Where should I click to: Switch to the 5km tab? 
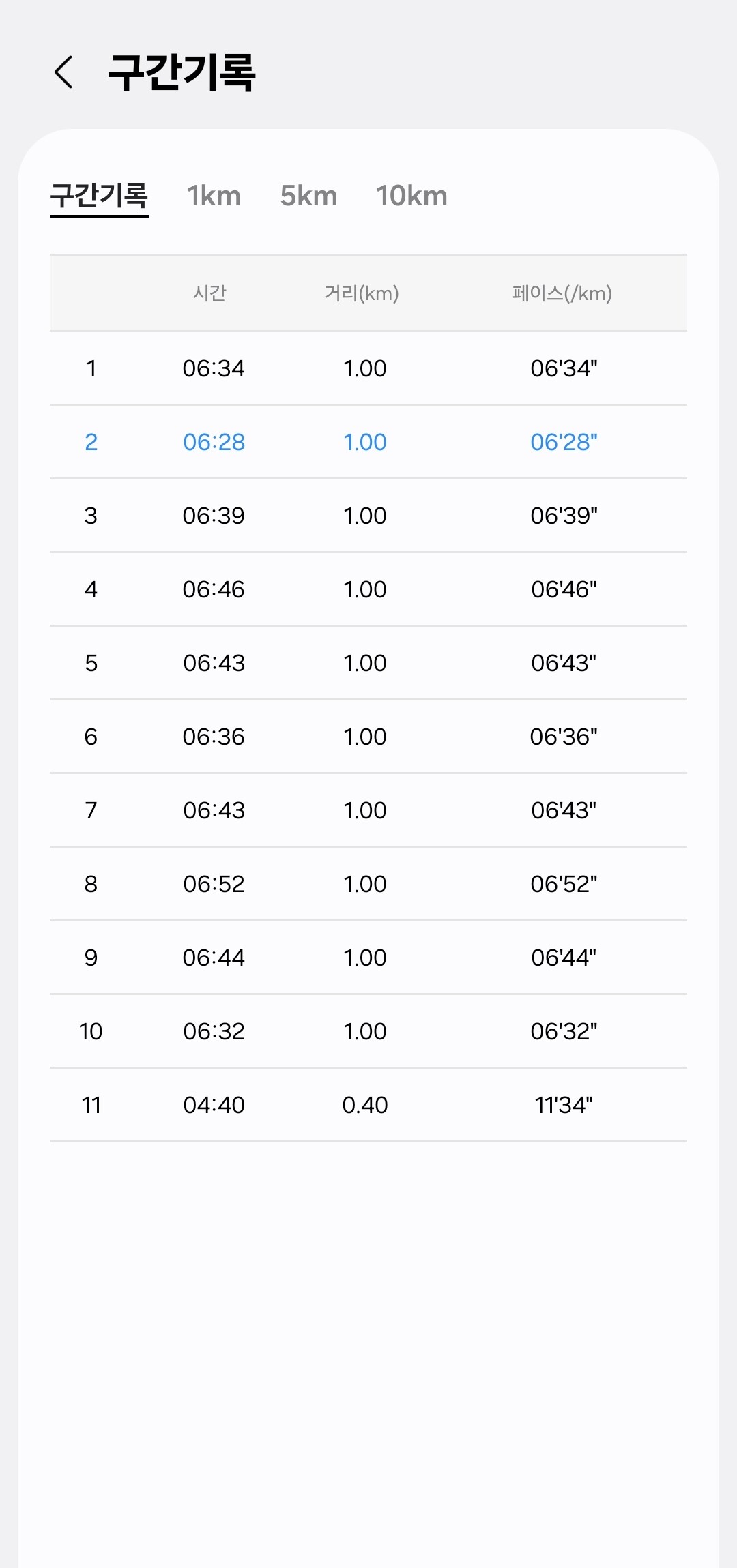(x=308, y=196)
